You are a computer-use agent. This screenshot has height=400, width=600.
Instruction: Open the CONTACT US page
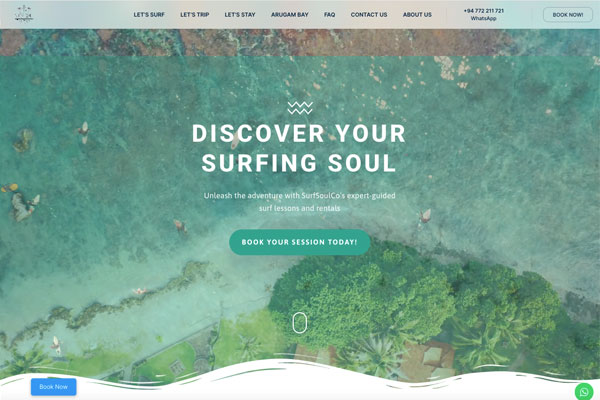pos(369,15)
